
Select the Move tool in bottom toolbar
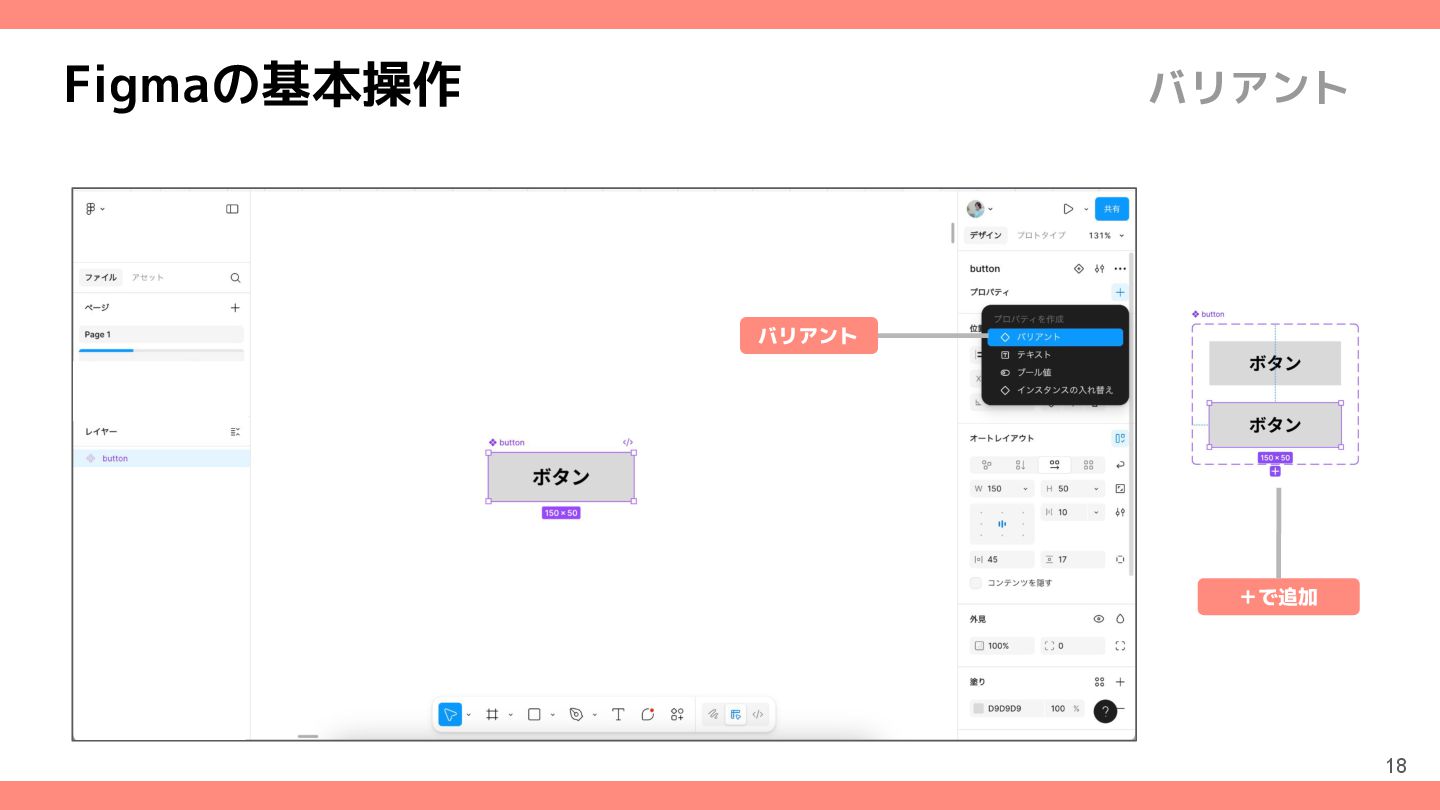(x=450, y=714)
